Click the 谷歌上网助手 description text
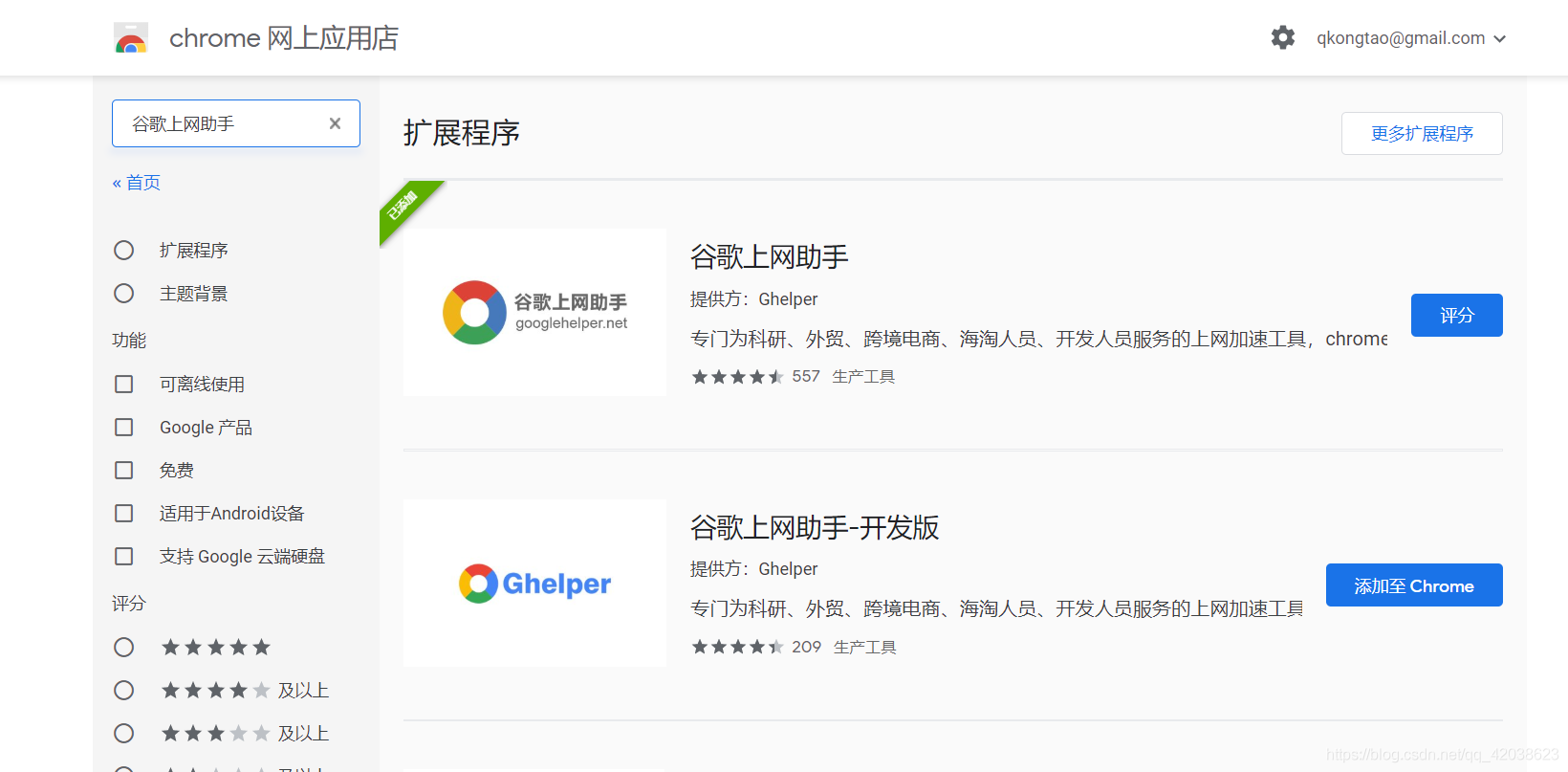The width and height of the screenshot is (1568, 772). pyautogui.click(x=1038, y=340)
